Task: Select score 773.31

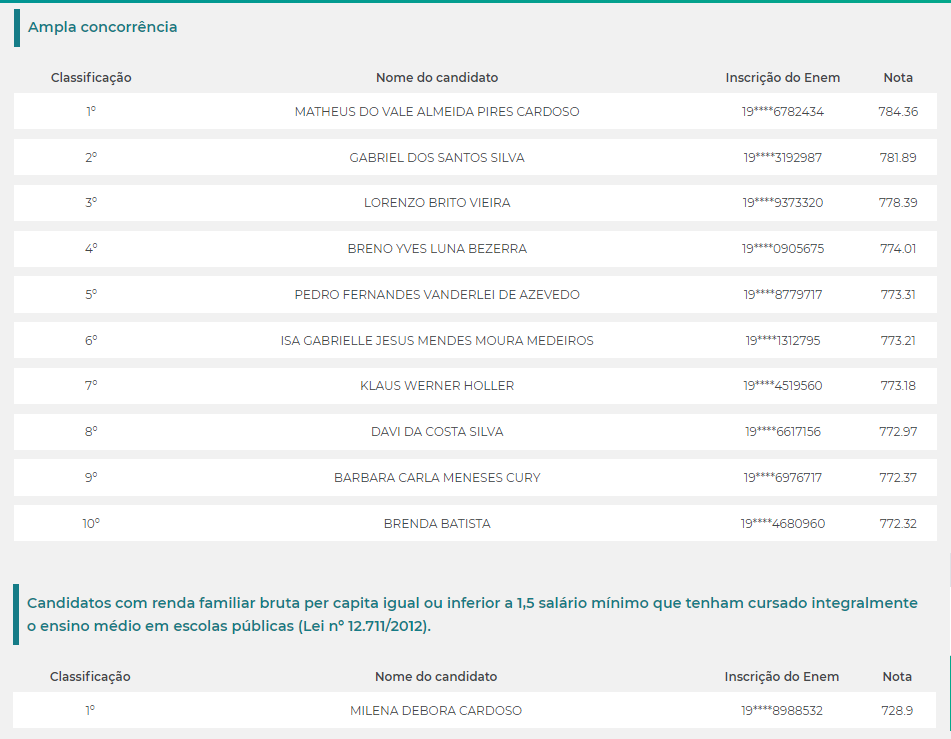Action: tap(898, 295)
